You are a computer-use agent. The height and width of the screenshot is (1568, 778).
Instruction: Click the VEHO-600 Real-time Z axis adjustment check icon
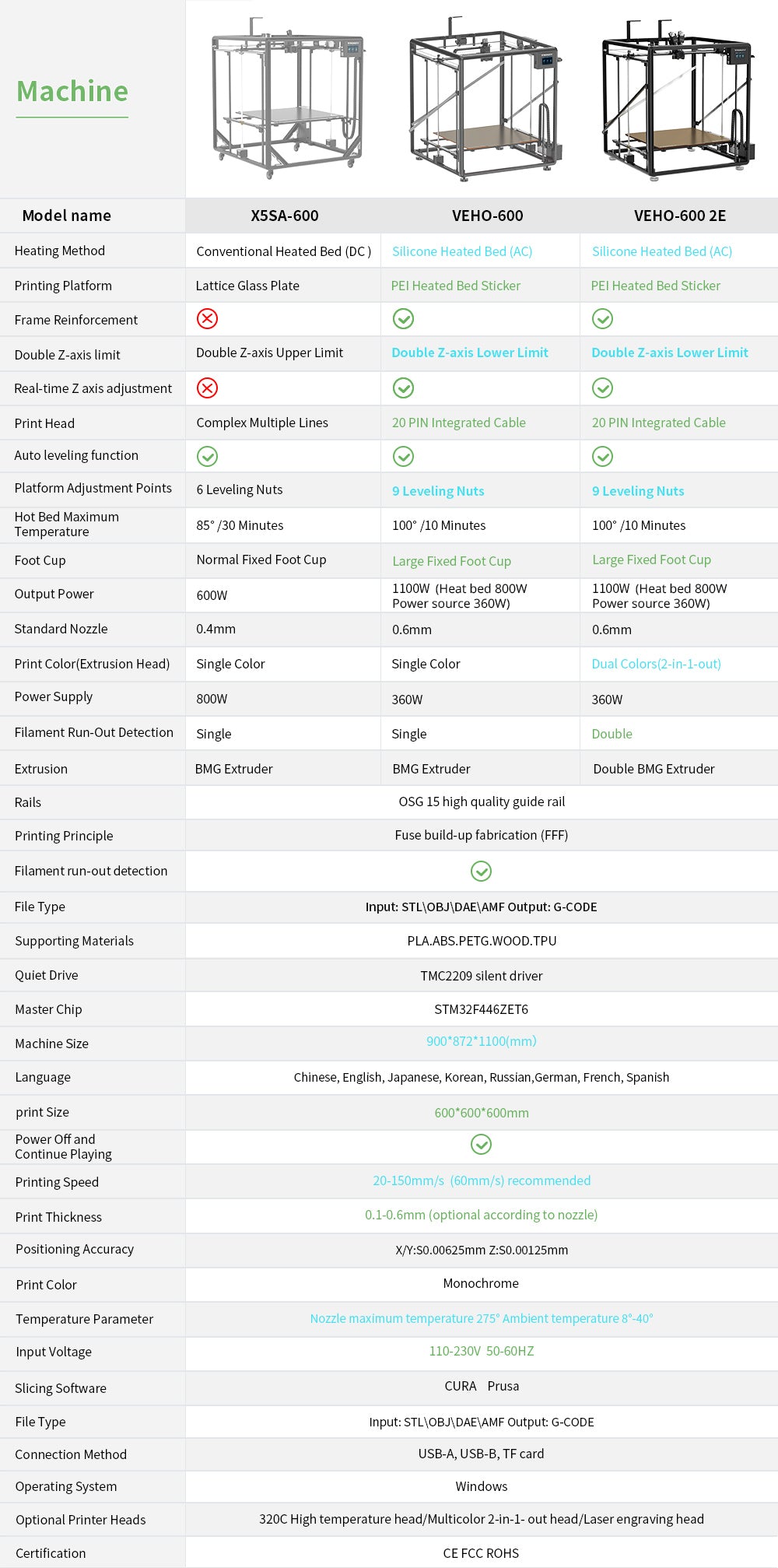tap(403, 388)
